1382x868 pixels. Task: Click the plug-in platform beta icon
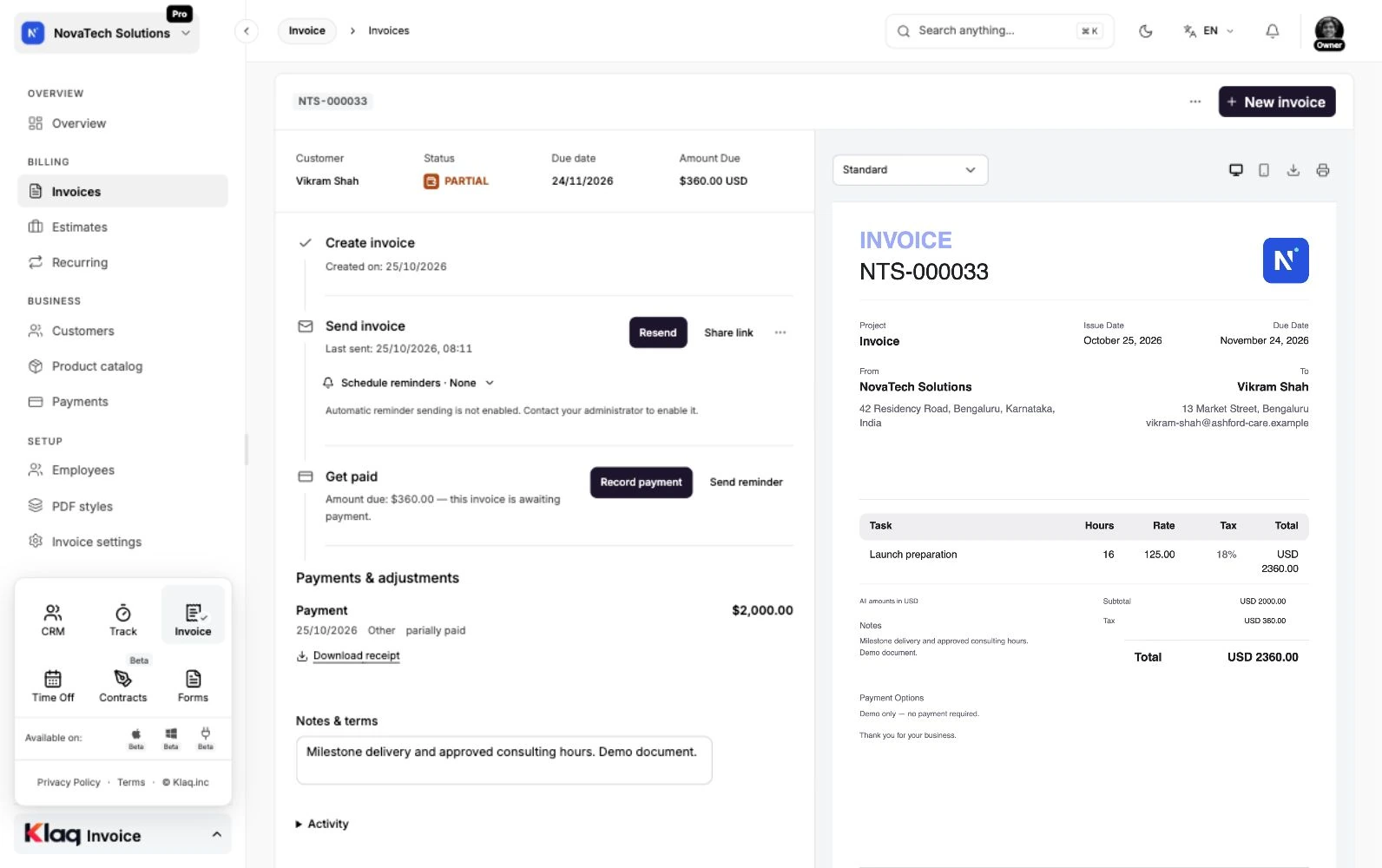click(206, 738)
